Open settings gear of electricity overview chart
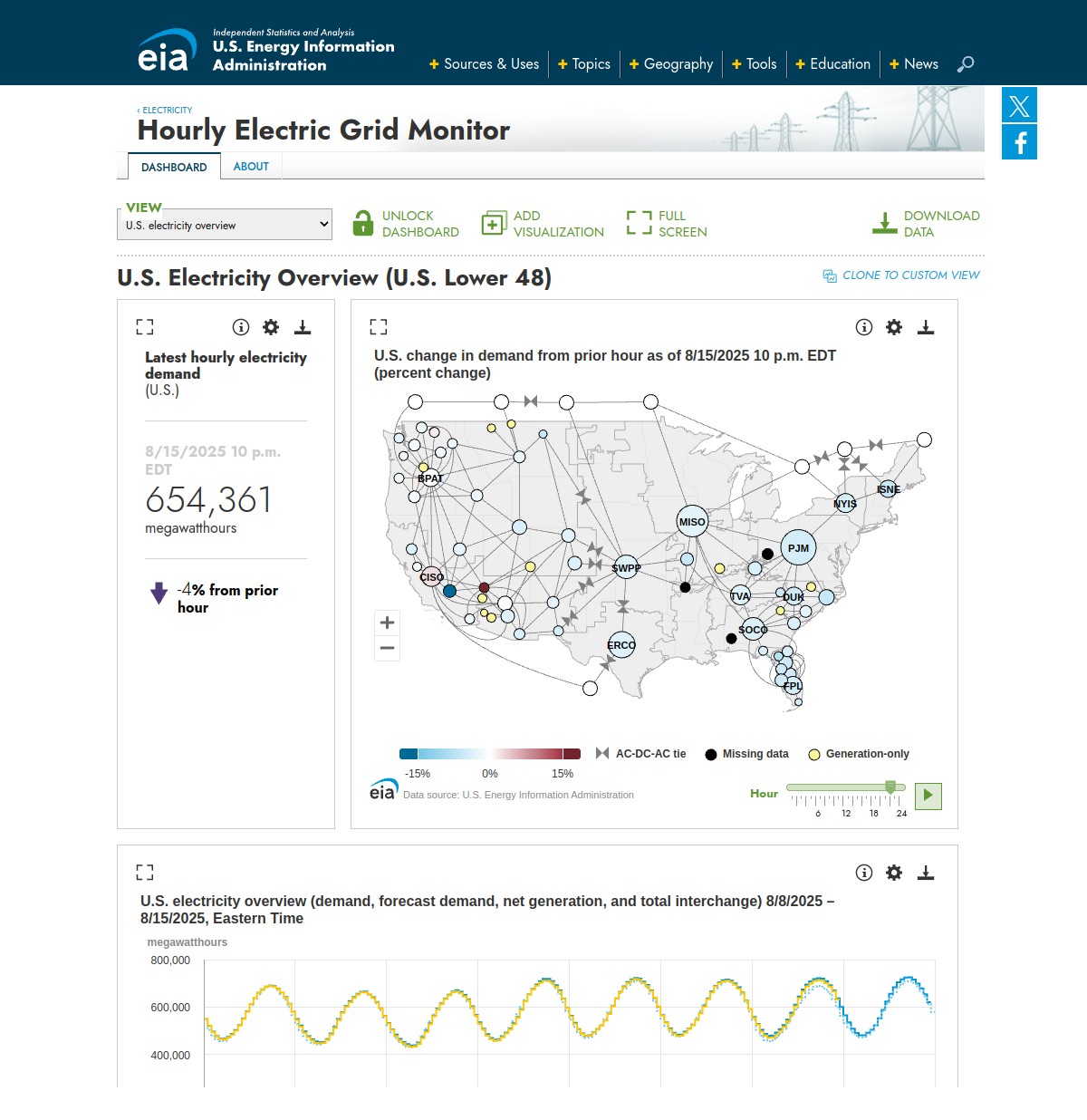Screen dimensions: 1087x1120 [894, 873]
